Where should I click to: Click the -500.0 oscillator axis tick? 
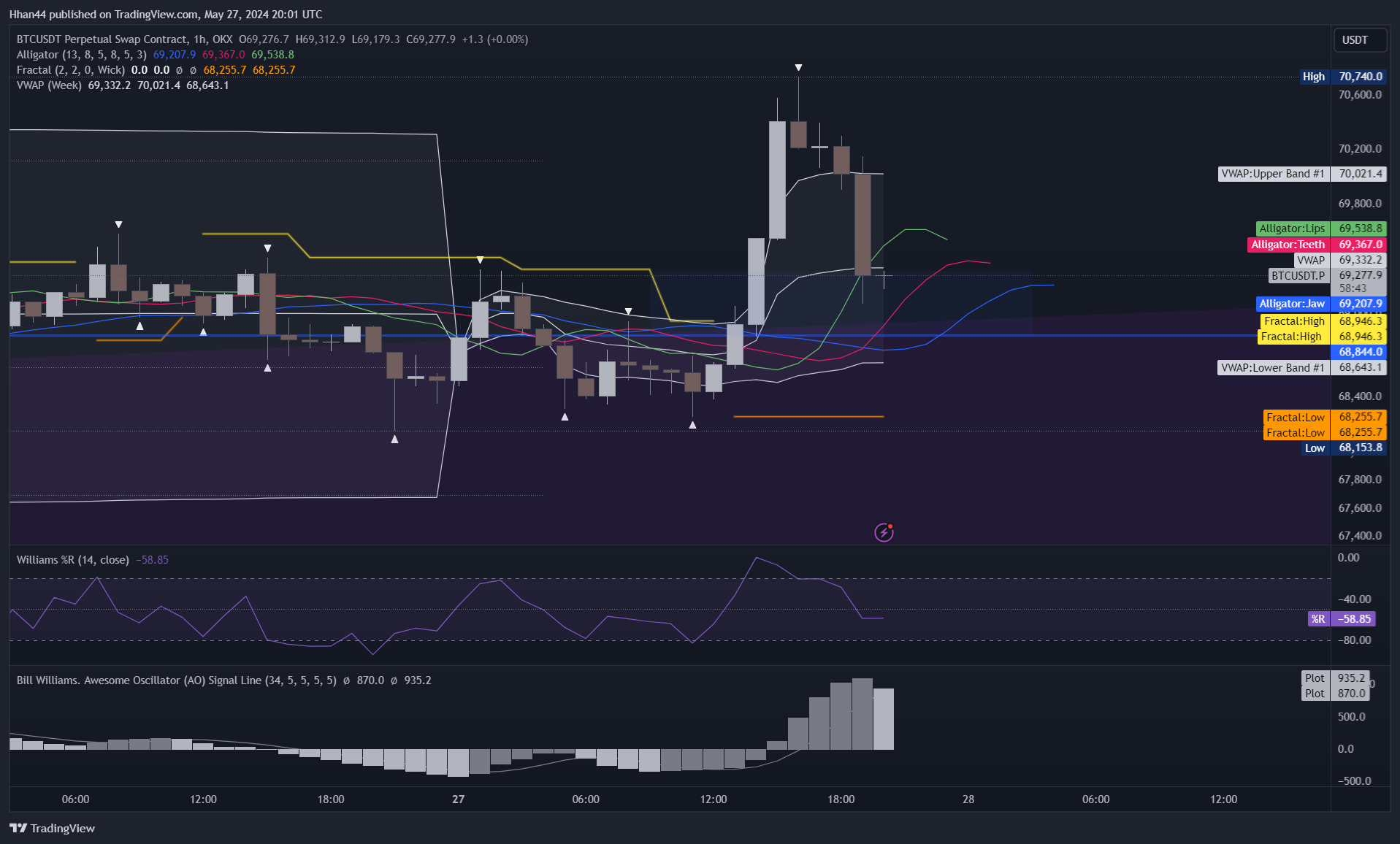pyautogui.click(x=1354, y=781)
